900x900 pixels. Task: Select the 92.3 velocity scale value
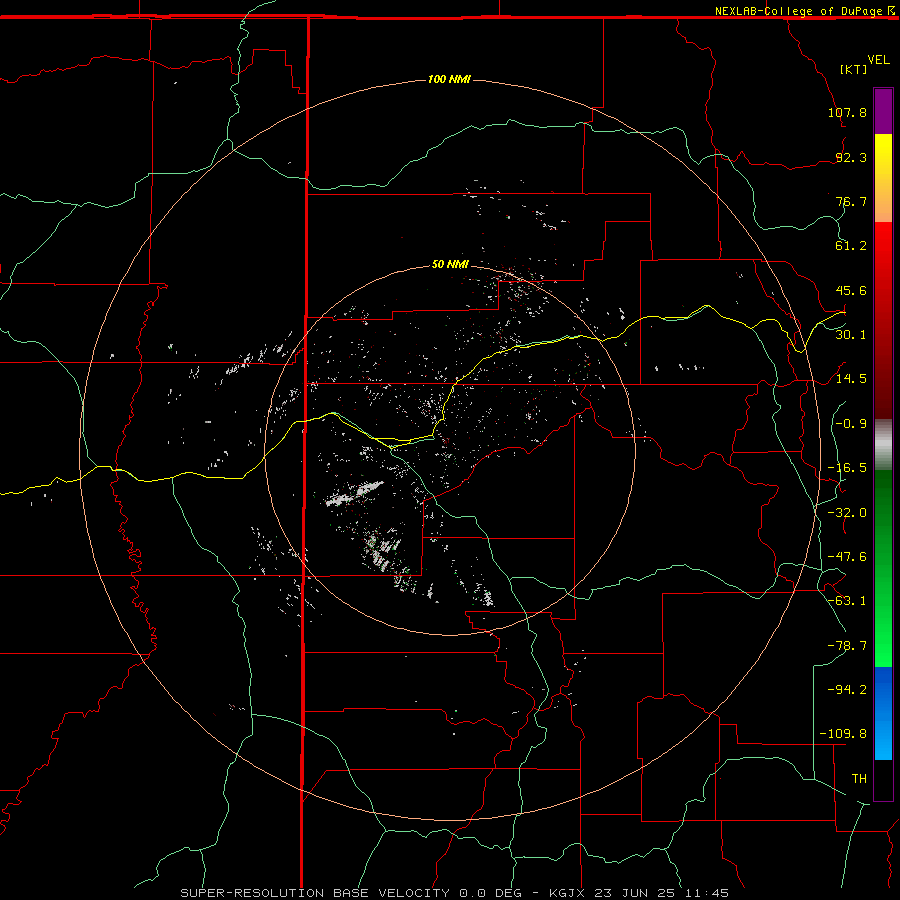[x=851, y=157]
